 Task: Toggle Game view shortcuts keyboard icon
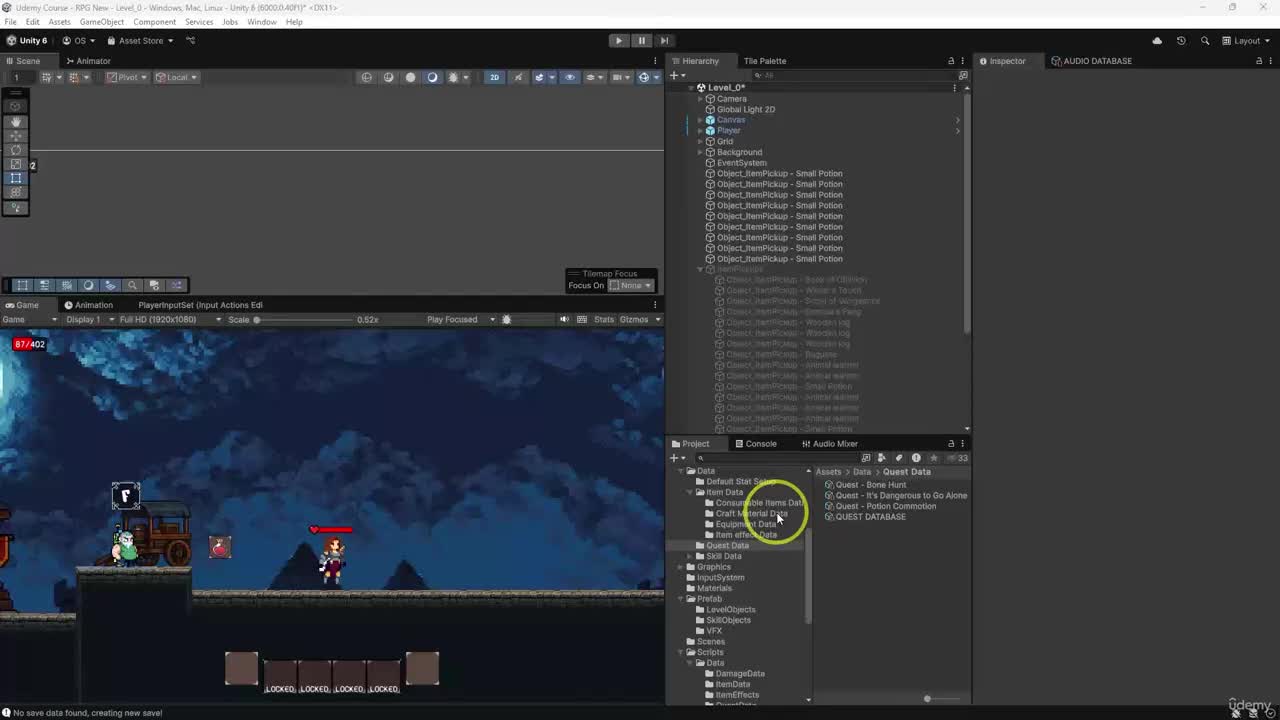[582, 320]
